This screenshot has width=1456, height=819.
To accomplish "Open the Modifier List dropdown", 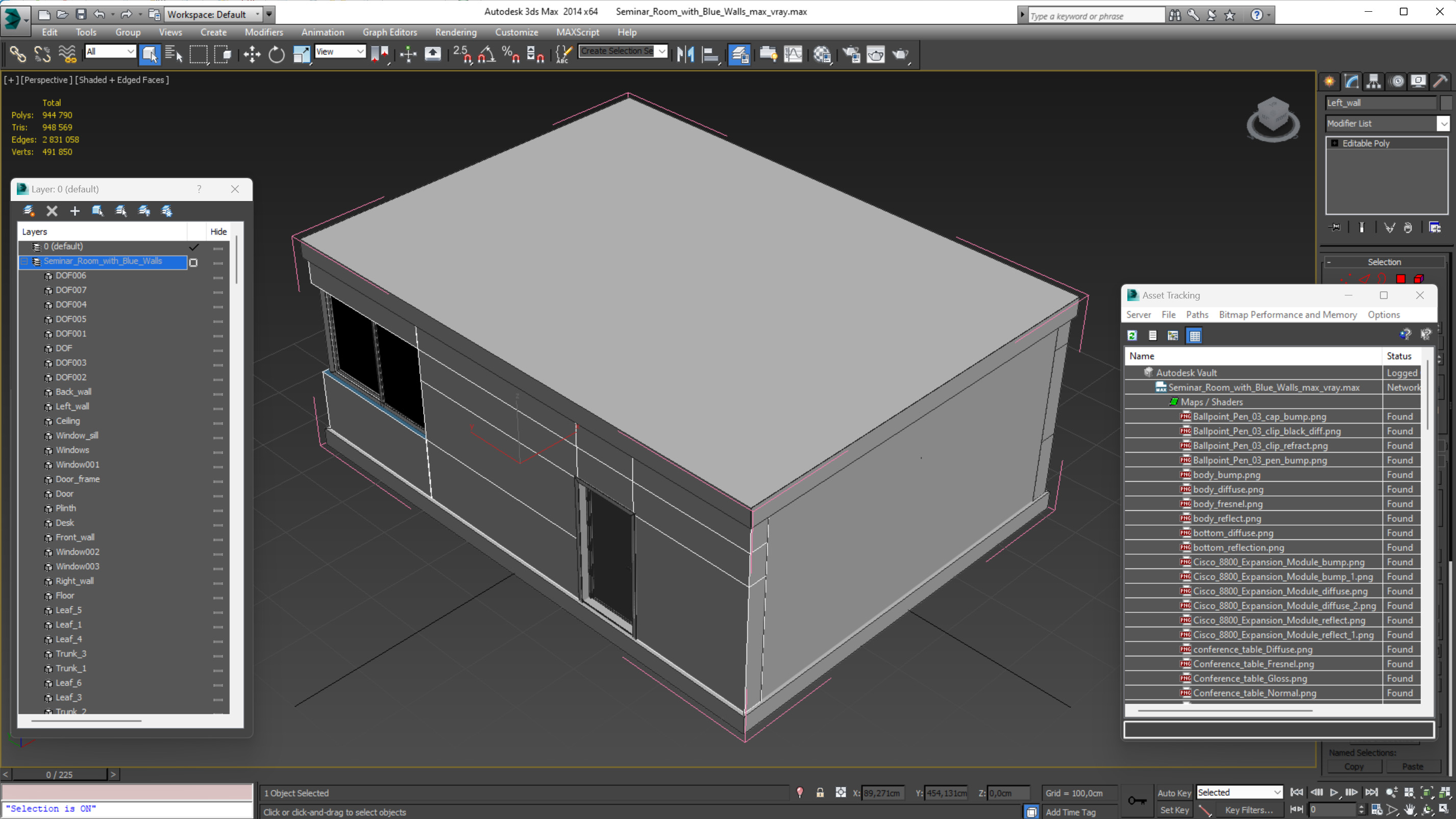I will coord(1387,123).
